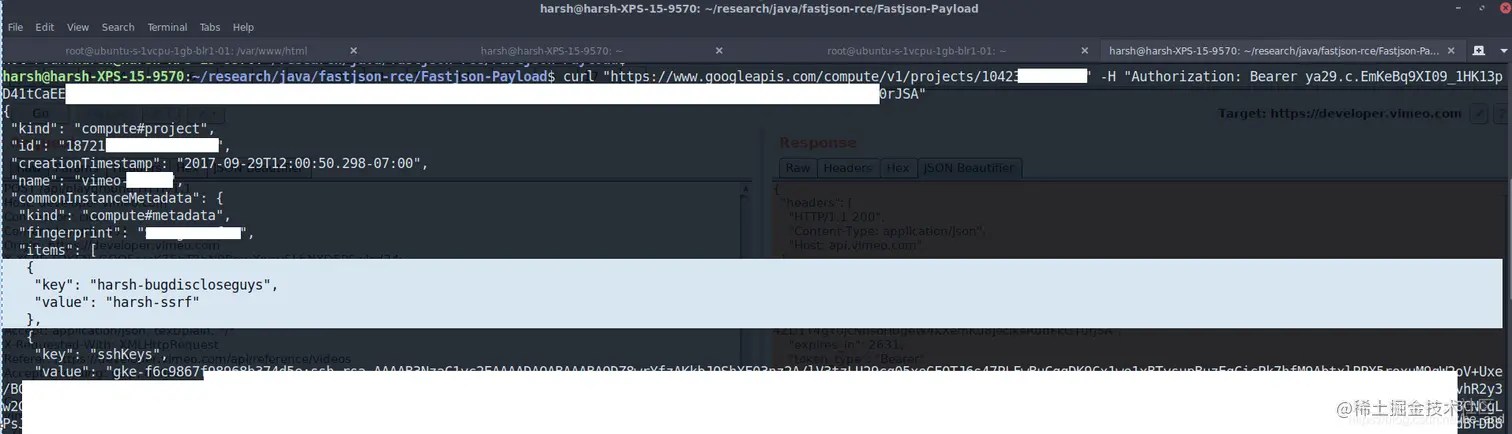Open the View menu
The image size is (1512, 434).
(78, 27)
